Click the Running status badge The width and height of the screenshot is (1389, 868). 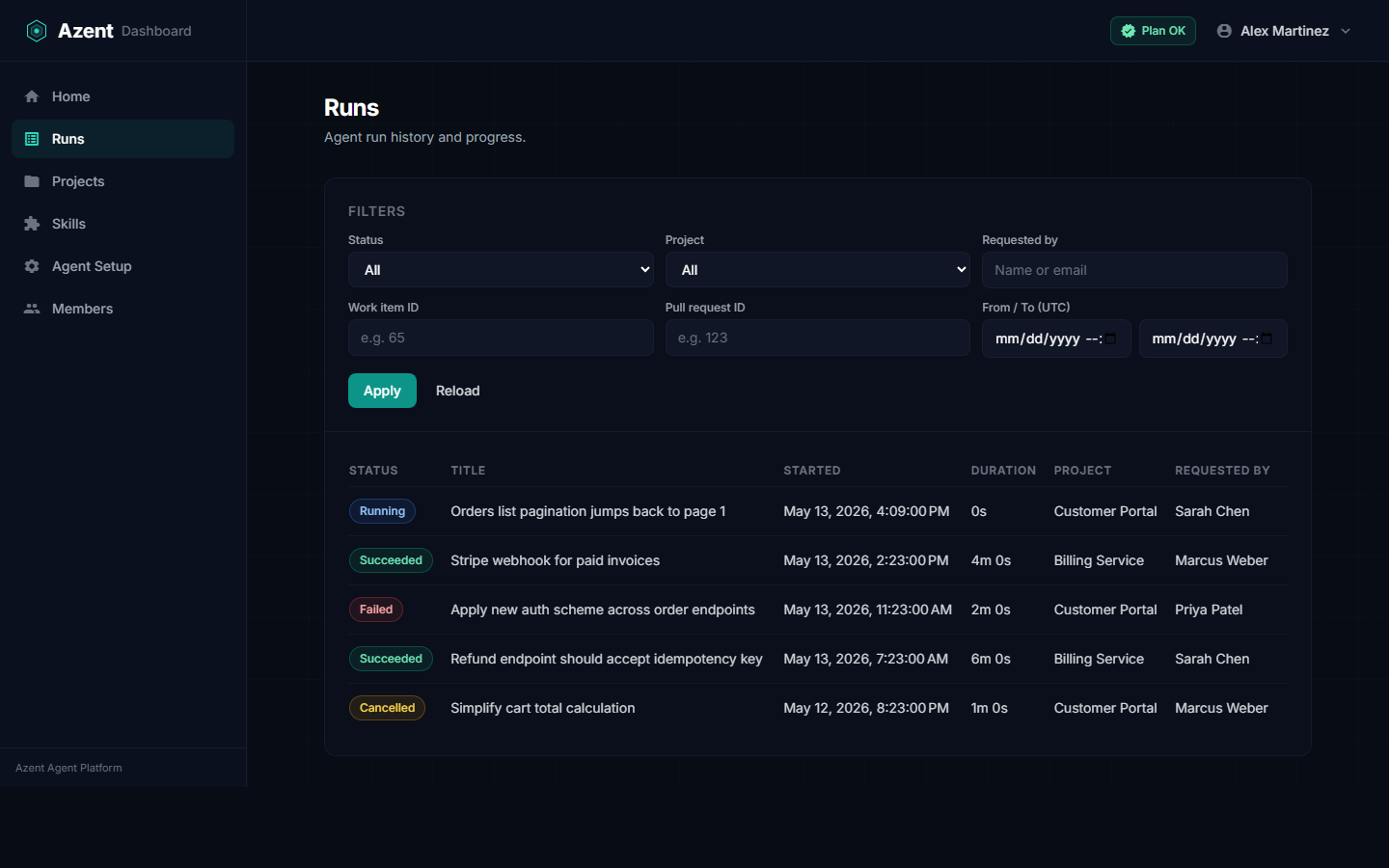pyautogui.click(x=382, y=511)
